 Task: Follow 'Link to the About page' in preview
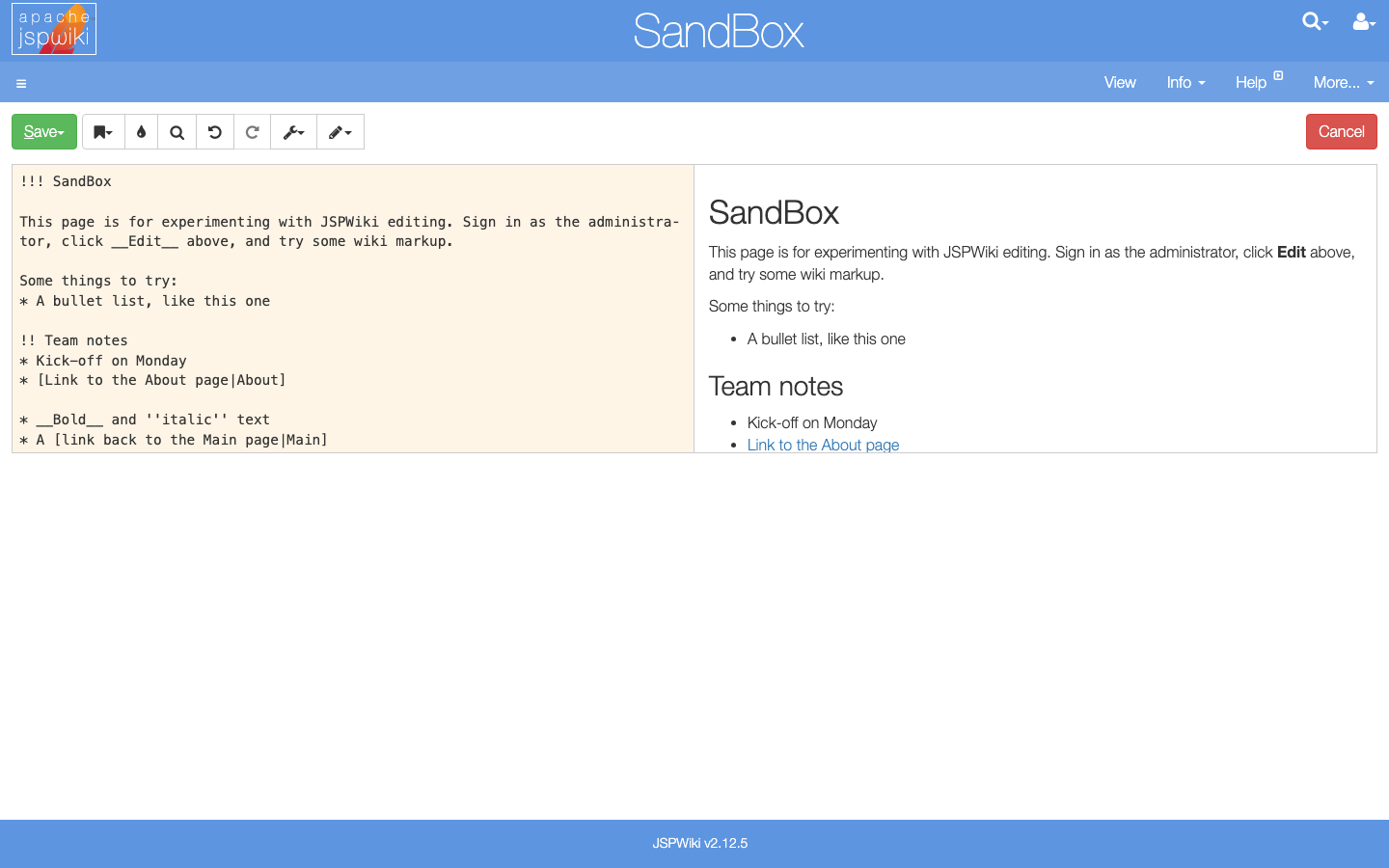coord(823,445)
